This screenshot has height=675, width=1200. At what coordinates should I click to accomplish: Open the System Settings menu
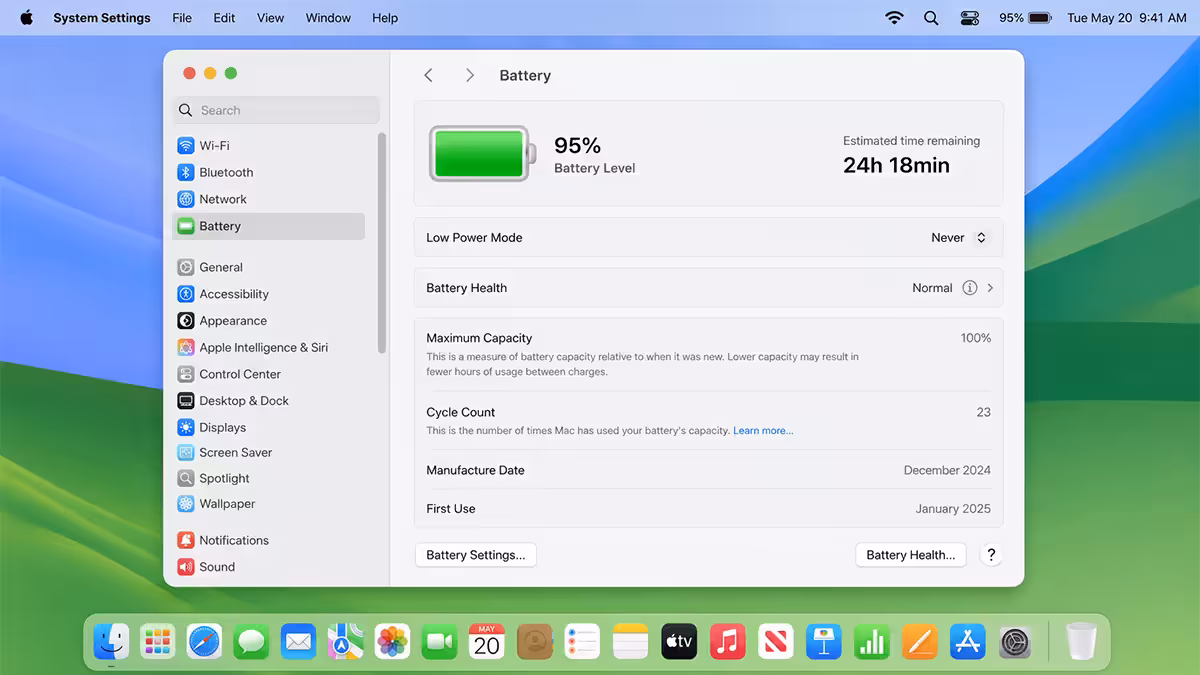click(102, 18)
